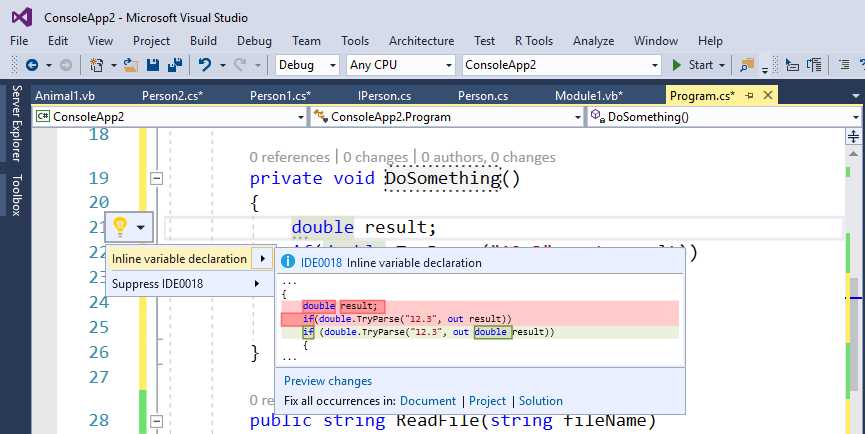Image resolution: width=865 pixels, height=434 pixels.
Task: Open the Team menu
Action: pos(306,41)
